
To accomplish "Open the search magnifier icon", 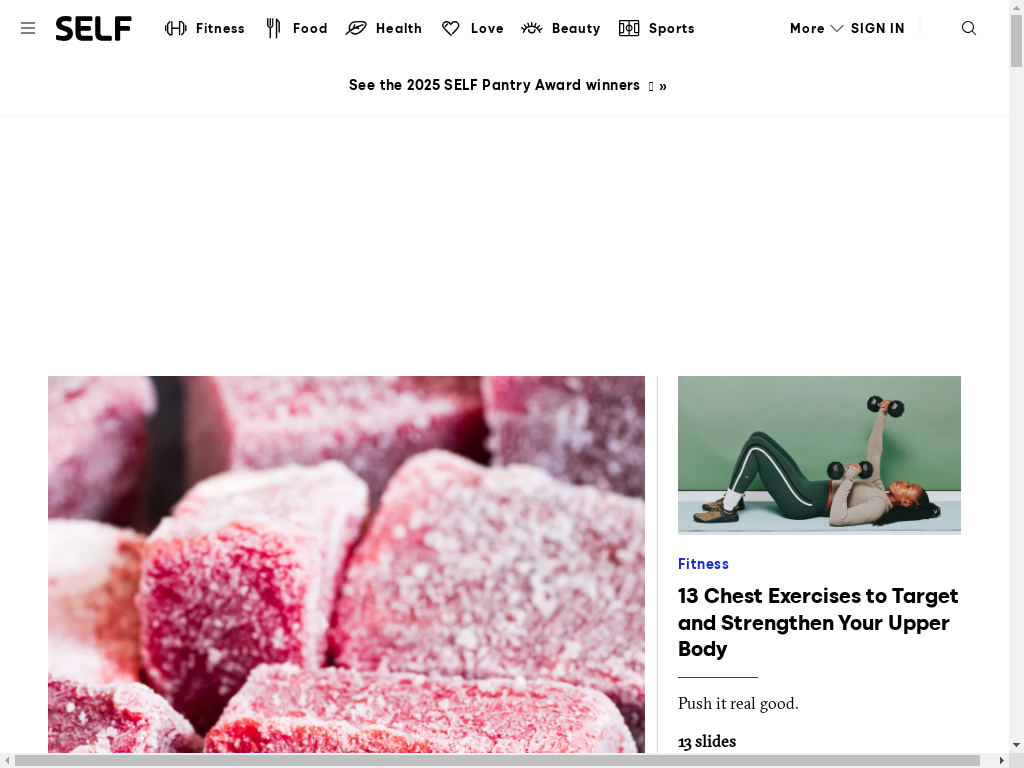I will (969, 28).
